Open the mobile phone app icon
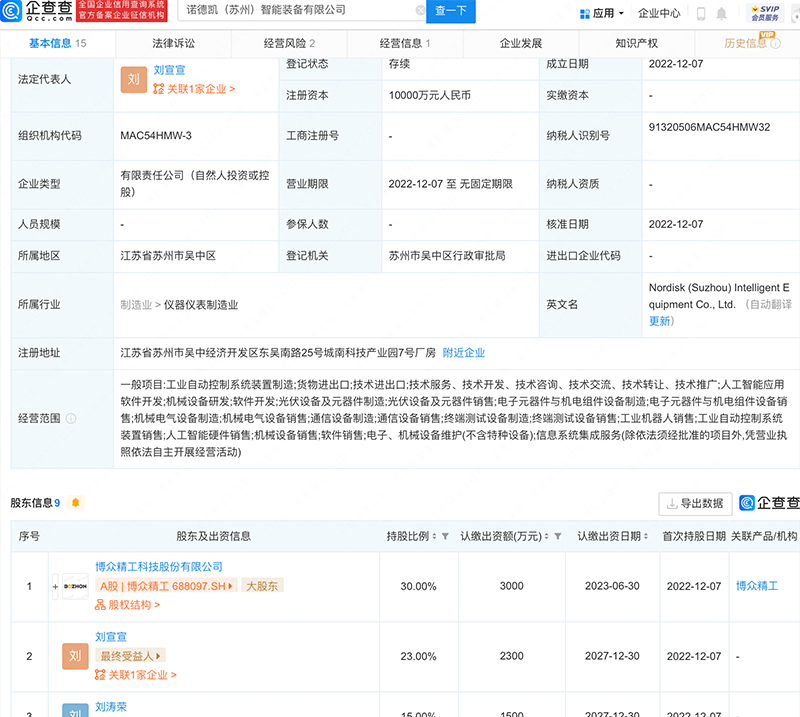This screenshot has height=717, width=800. coord(701,13)
